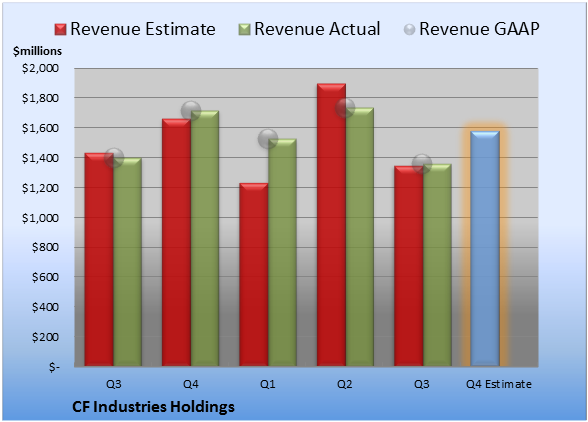Image resolution: width=588 pixels, height=422 pixels.
Task: Click the '$millions' axis unit label
Action: tap(38, 51)
